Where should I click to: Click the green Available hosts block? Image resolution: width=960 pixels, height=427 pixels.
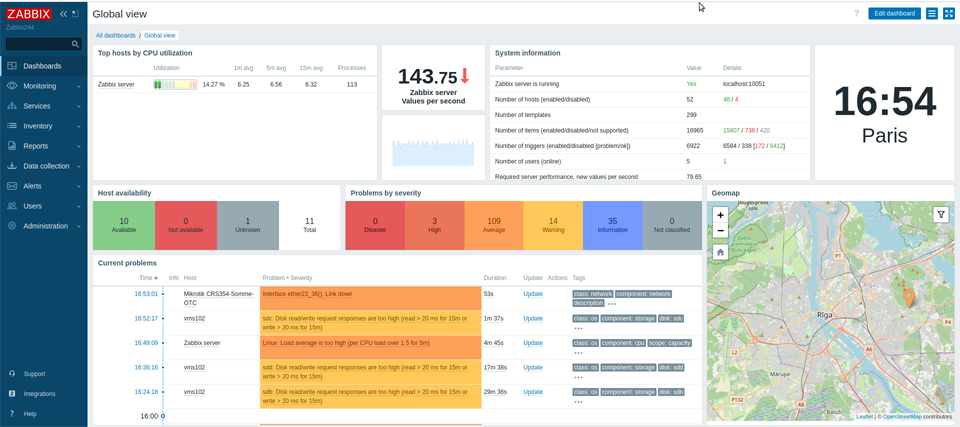(x=124, y=225)
